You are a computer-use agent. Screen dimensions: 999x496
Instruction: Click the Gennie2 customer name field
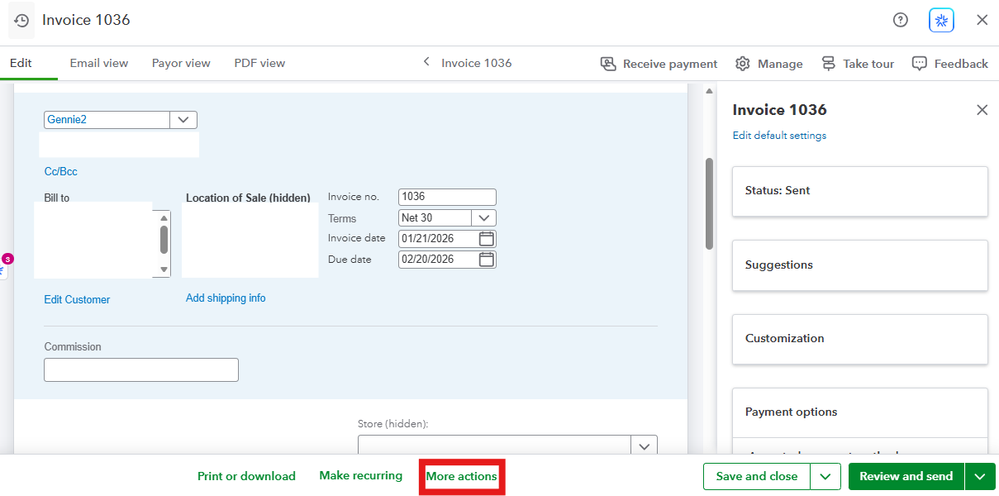[106, 120]
